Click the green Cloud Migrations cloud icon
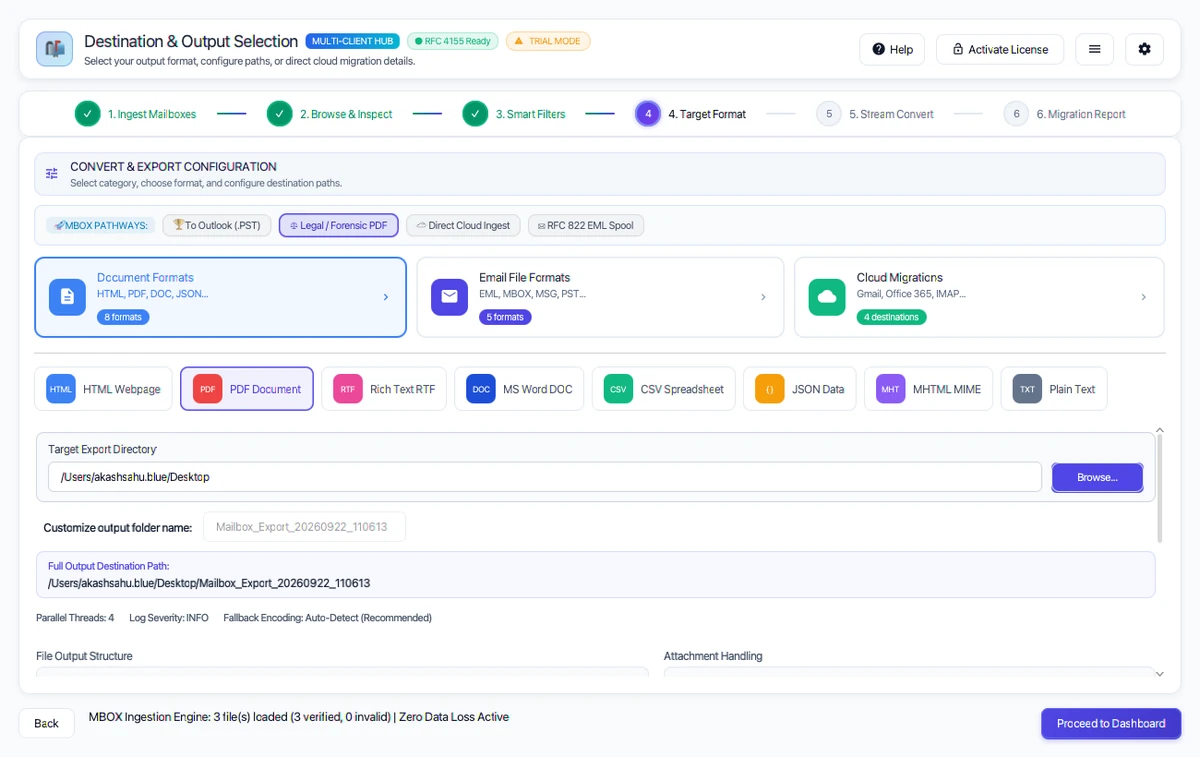The width and height of the screenshot is (1200, 757). tap(827, 297)
